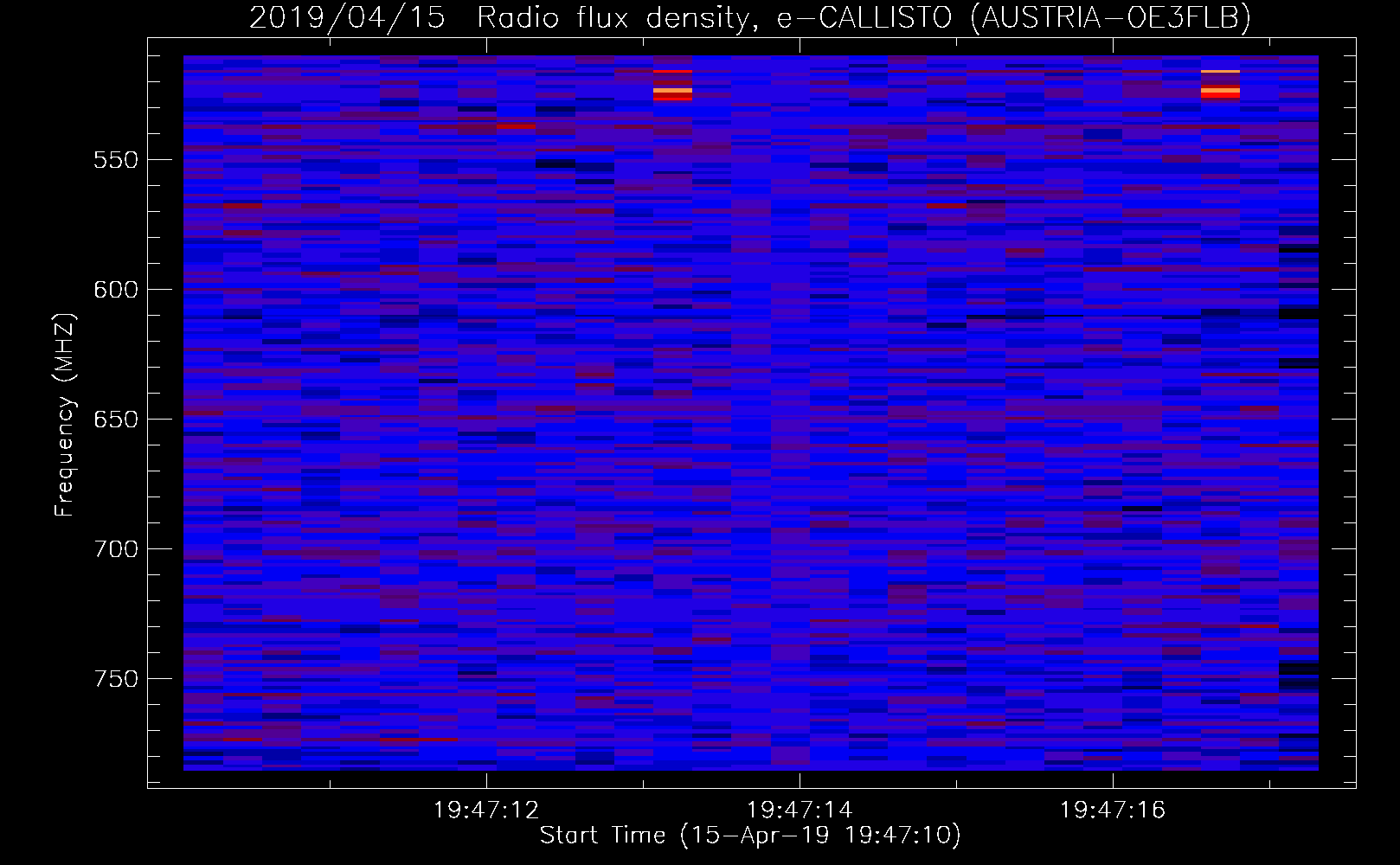Click the 19:47:12 time tick label
This screenshot has width=1400, height=865.
[x=486, y=811]
